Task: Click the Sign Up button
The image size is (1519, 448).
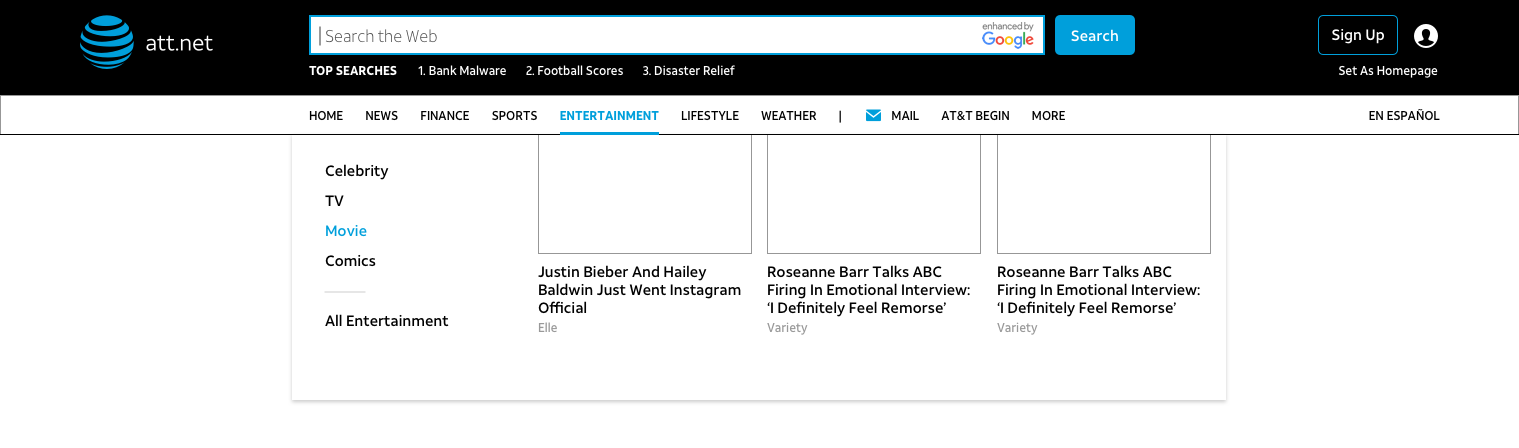Action: click(1358, 35)
